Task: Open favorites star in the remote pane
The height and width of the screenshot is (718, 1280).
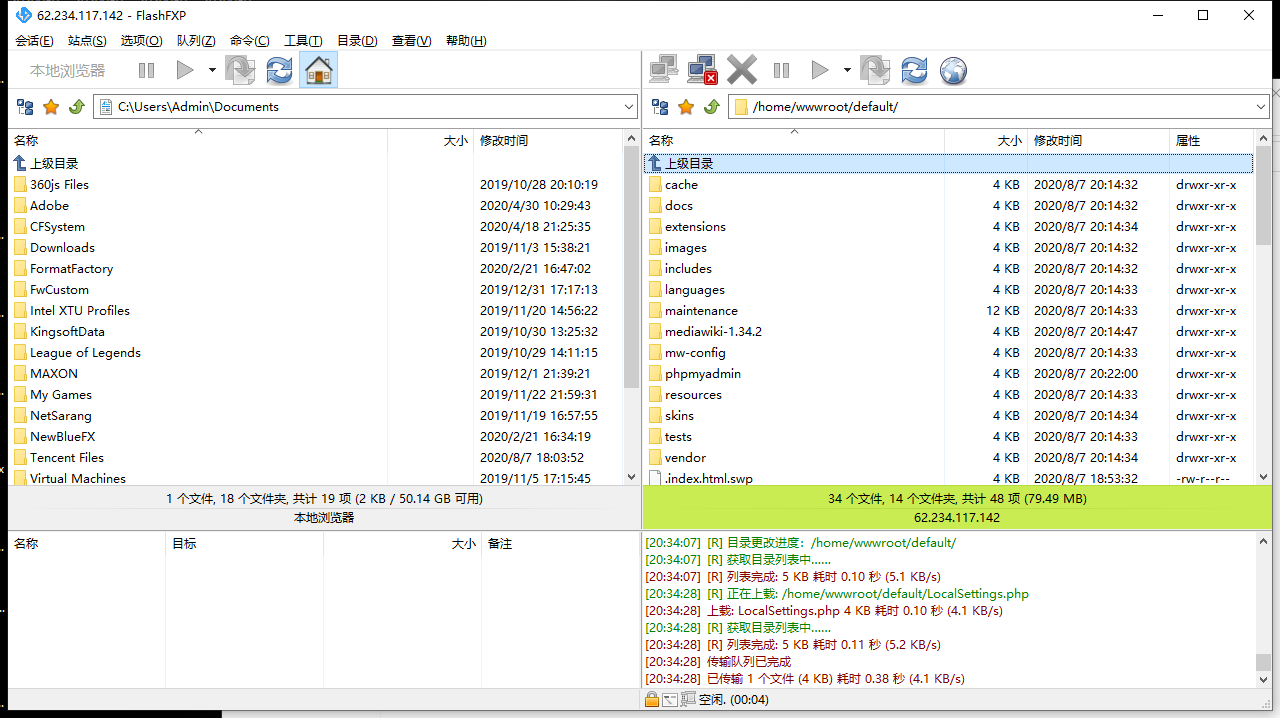Action: point(686,107)
